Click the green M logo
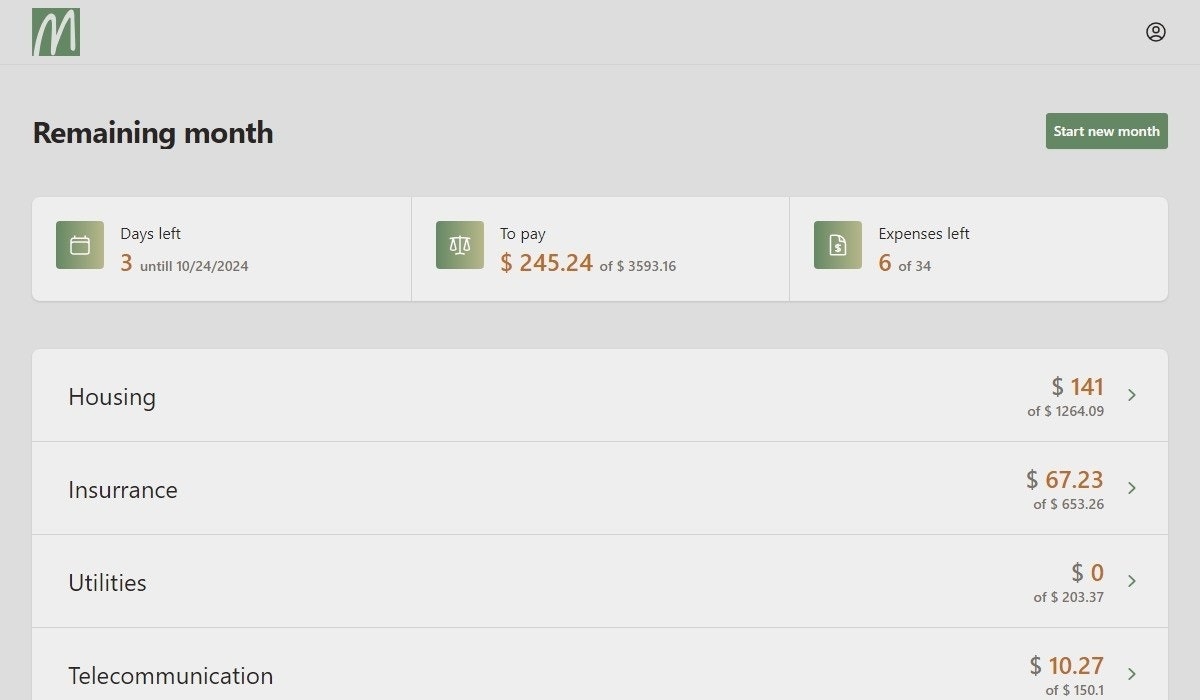This screenshot has height=700, width=1200. tap(56, 32)
